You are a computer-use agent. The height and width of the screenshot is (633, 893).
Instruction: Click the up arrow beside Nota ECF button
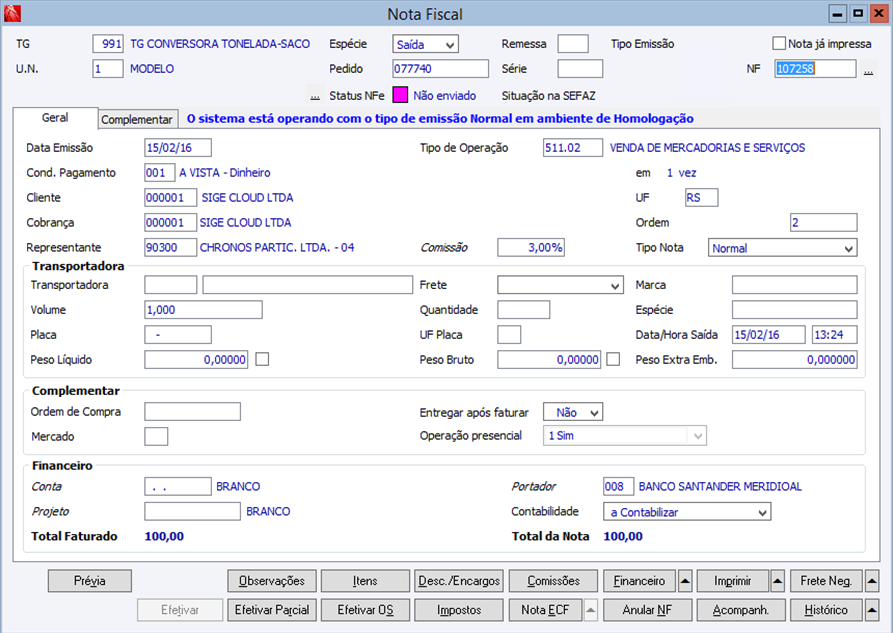point(591,610)
